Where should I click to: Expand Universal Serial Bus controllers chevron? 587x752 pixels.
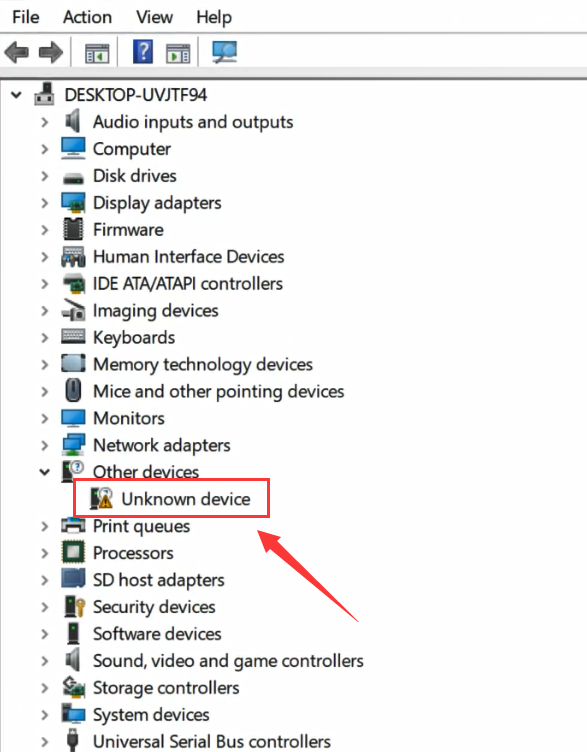click(45, 741)
